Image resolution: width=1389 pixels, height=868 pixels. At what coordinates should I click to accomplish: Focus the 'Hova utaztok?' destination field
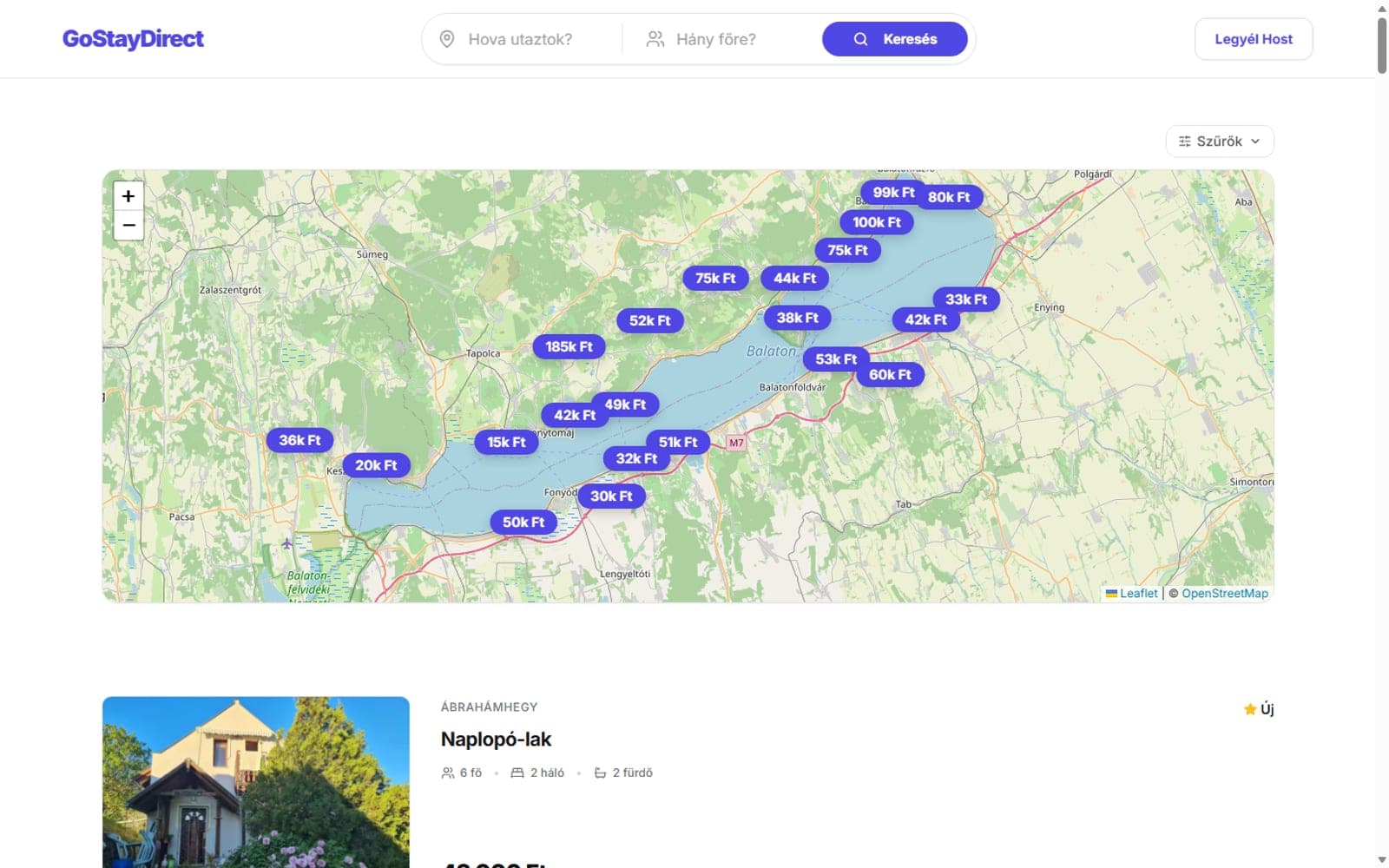point(520,39)
